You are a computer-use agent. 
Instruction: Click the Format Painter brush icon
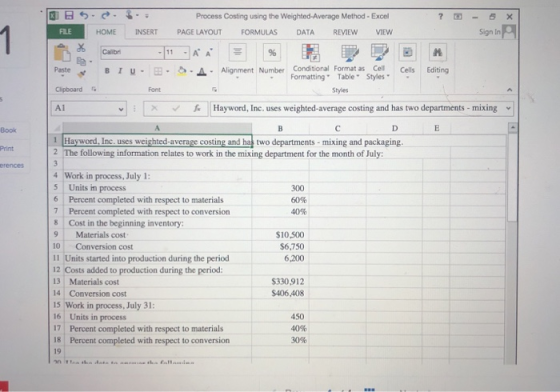tap(81, 74)
